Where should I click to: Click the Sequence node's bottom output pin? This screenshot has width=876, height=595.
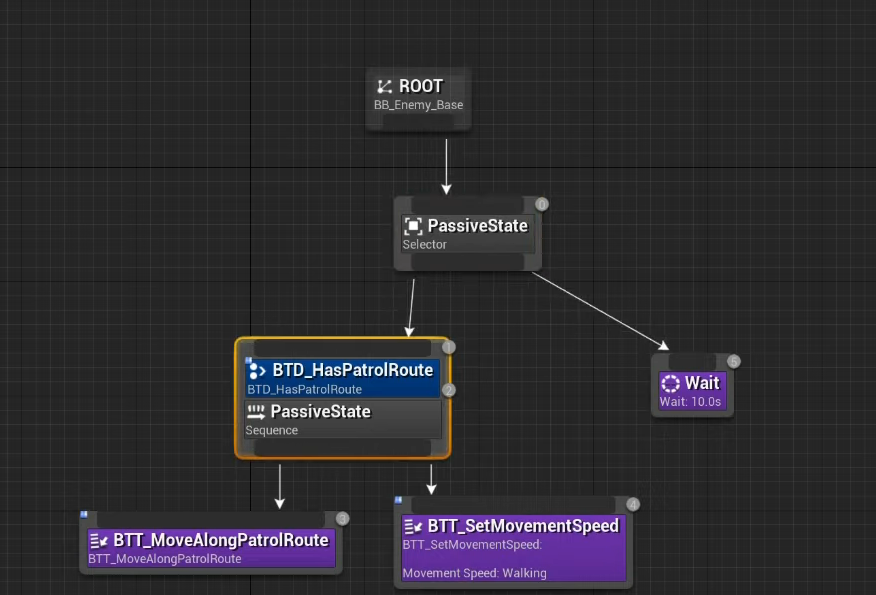tap(342, 448)
